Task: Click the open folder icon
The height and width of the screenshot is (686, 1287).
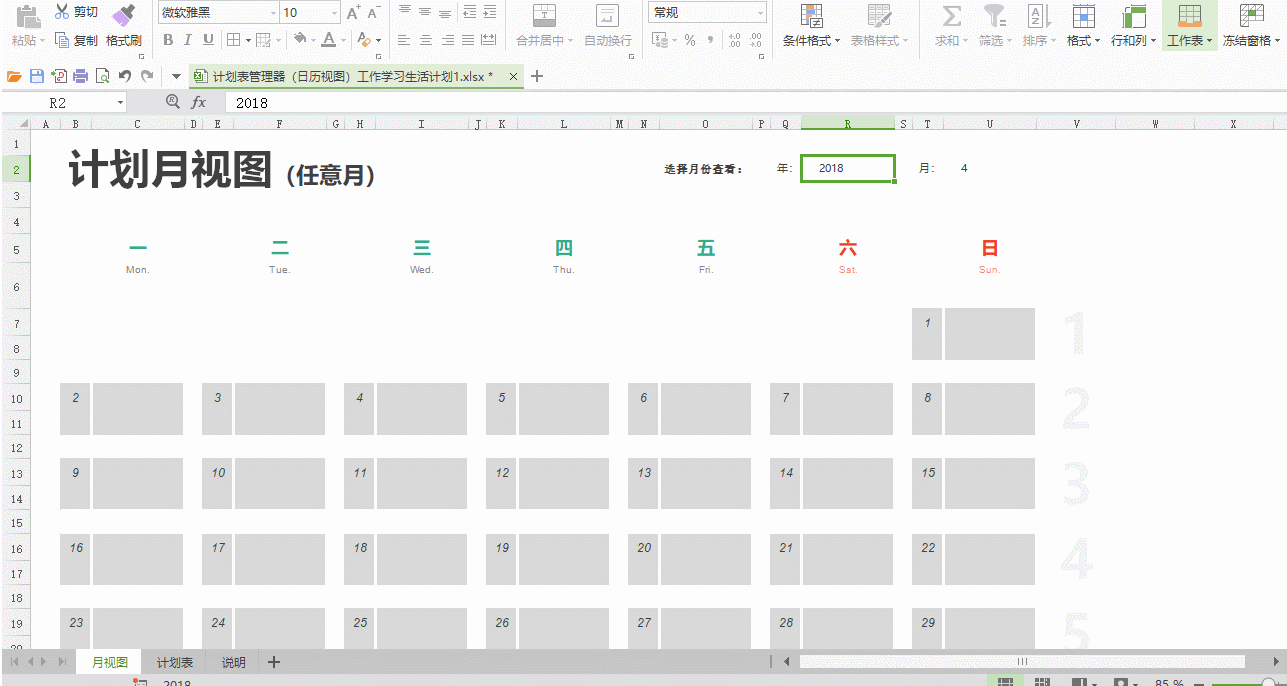Action: [x=14, y=76]
